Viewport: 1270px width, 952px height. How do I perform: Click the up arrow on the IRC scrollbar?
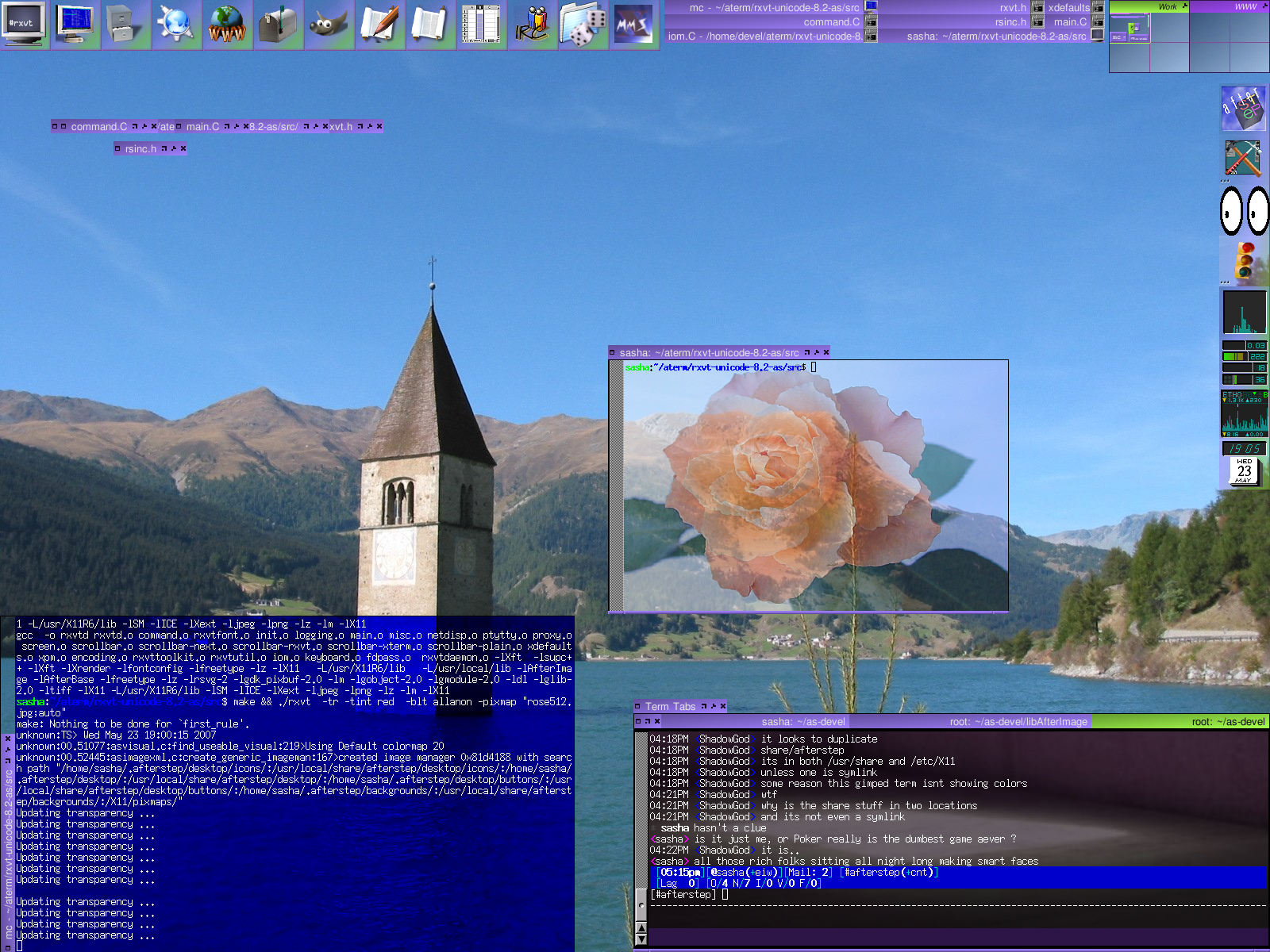tap(641, 928)
